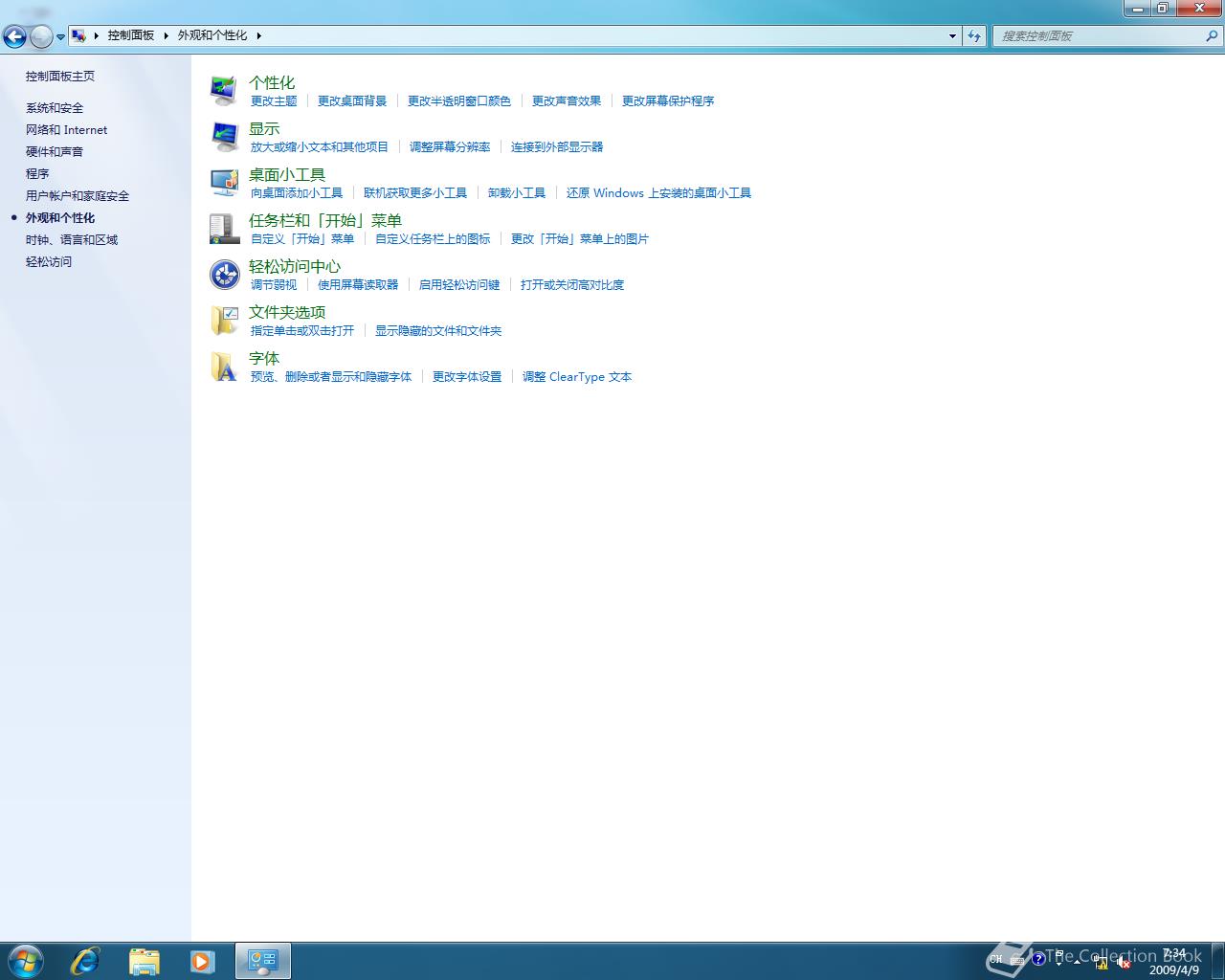The width and height of the screenshot is (1225, 980).
Task: Click 连接到外部显示器 link
Action: click(557, 147)
